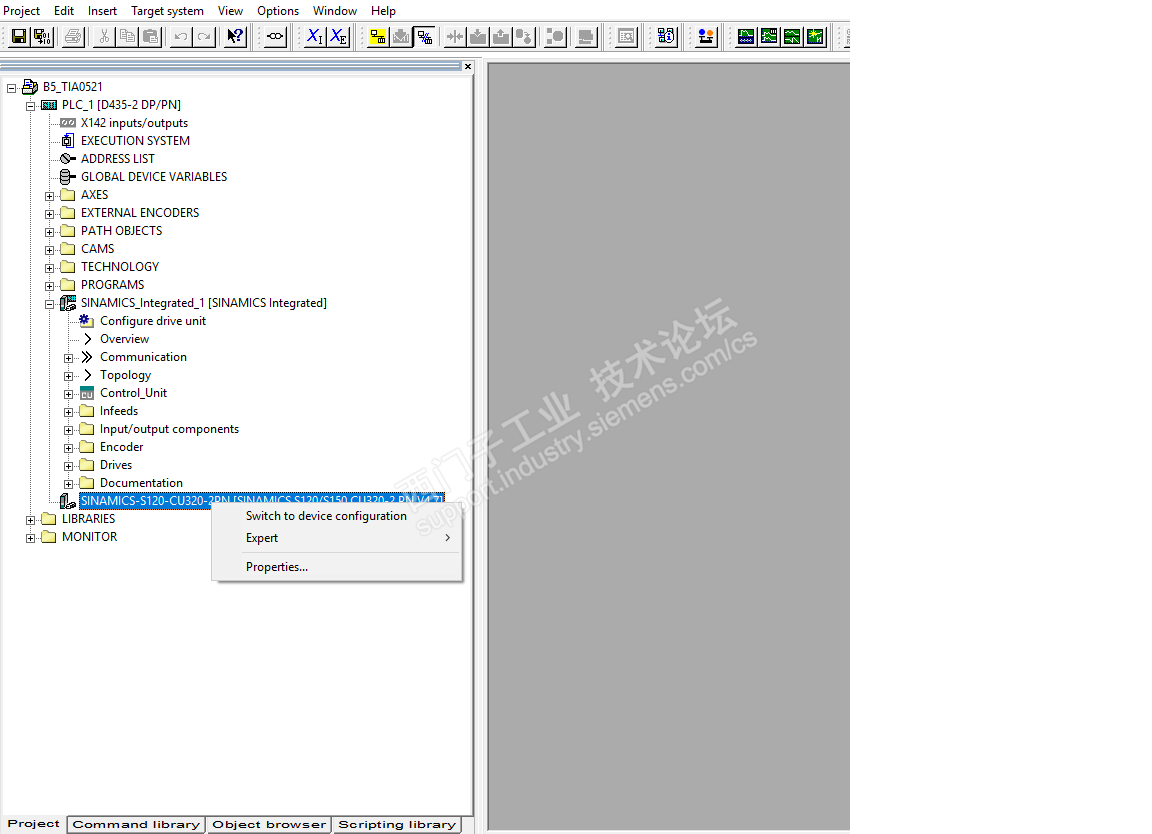Expand the LIBRARIES folder node
Viewport: 1152px width, 834px height.
(x=30, y=520)
